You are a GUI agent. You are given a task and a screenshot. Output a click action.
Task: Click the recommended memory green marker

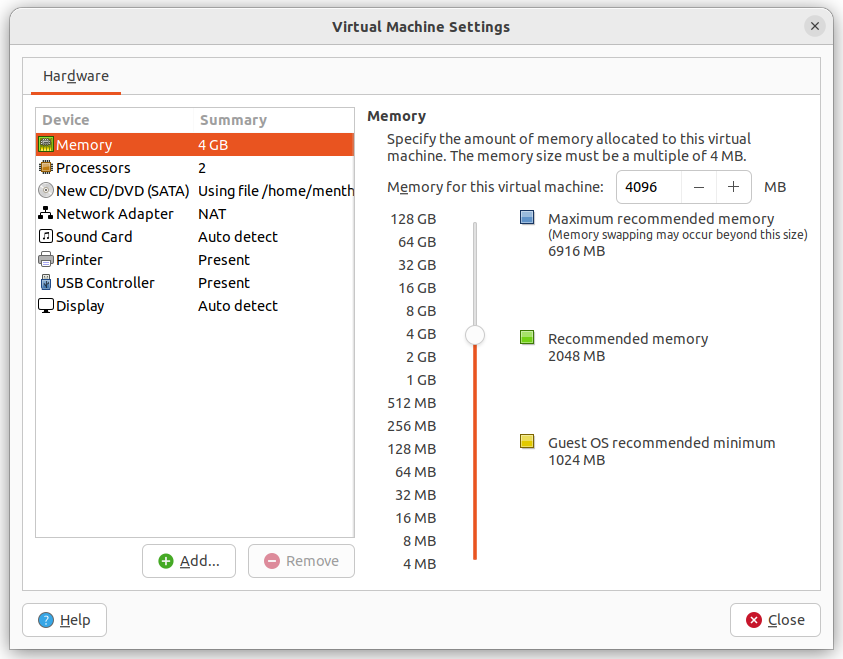pos(527,337)
